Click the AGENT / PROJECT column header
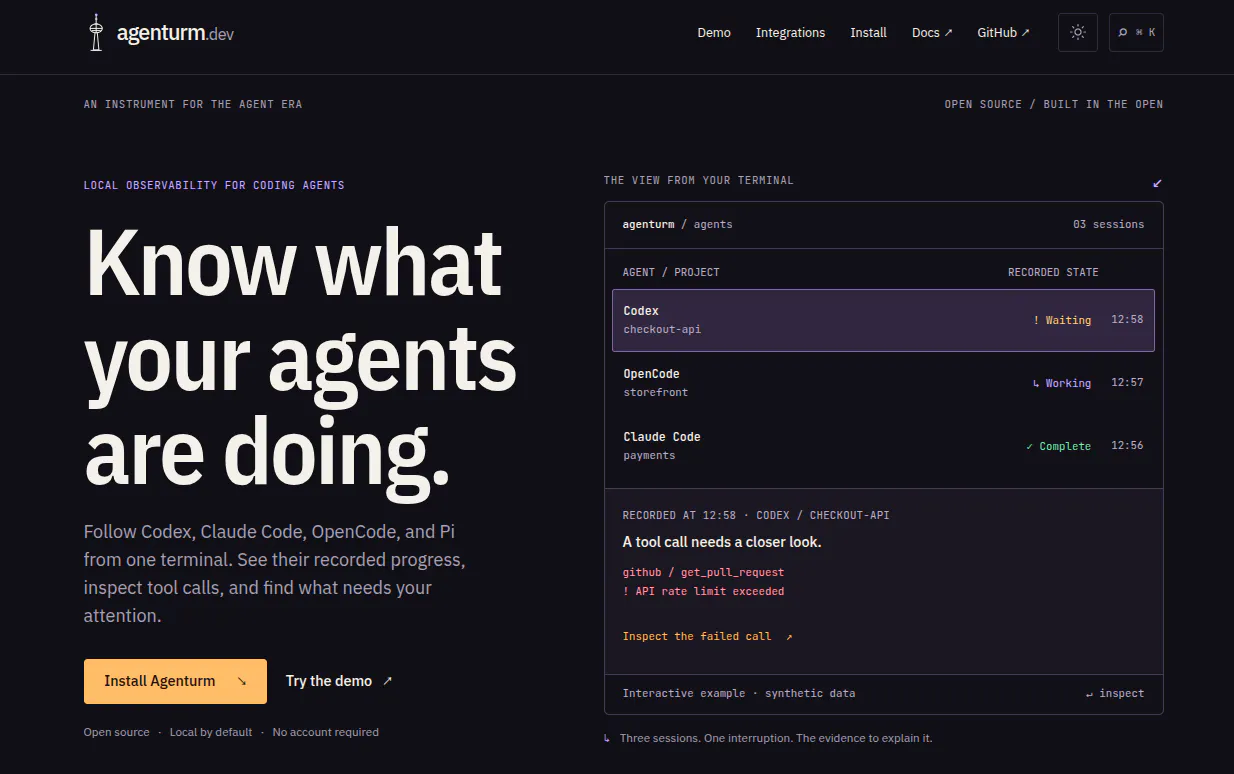This screenshot has height=774, width=1234. pos(671,272)
